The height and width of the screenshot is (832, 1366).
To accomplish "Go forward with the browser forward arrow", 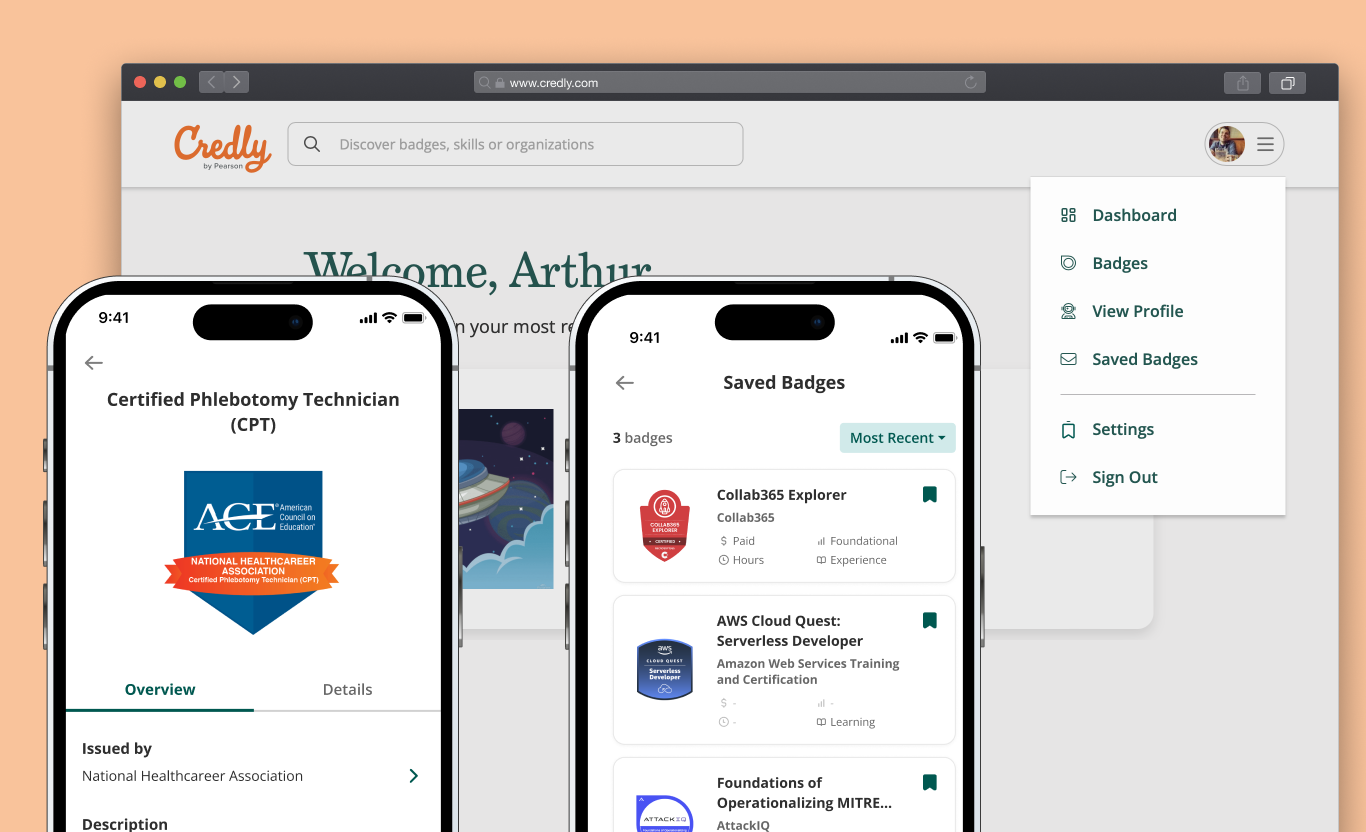I will (x=236, y=82).
